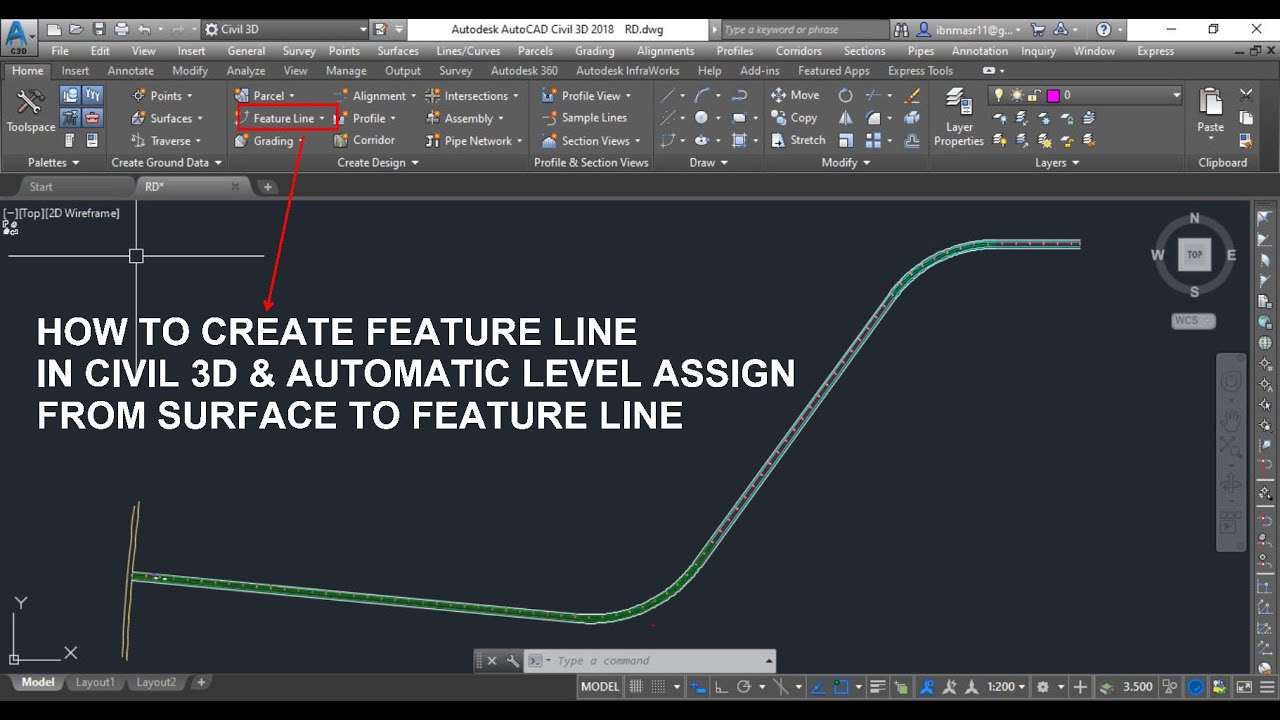Expand the Modify panel
The width and height of the screenshot is (1280, 720).
coord(846,162)
